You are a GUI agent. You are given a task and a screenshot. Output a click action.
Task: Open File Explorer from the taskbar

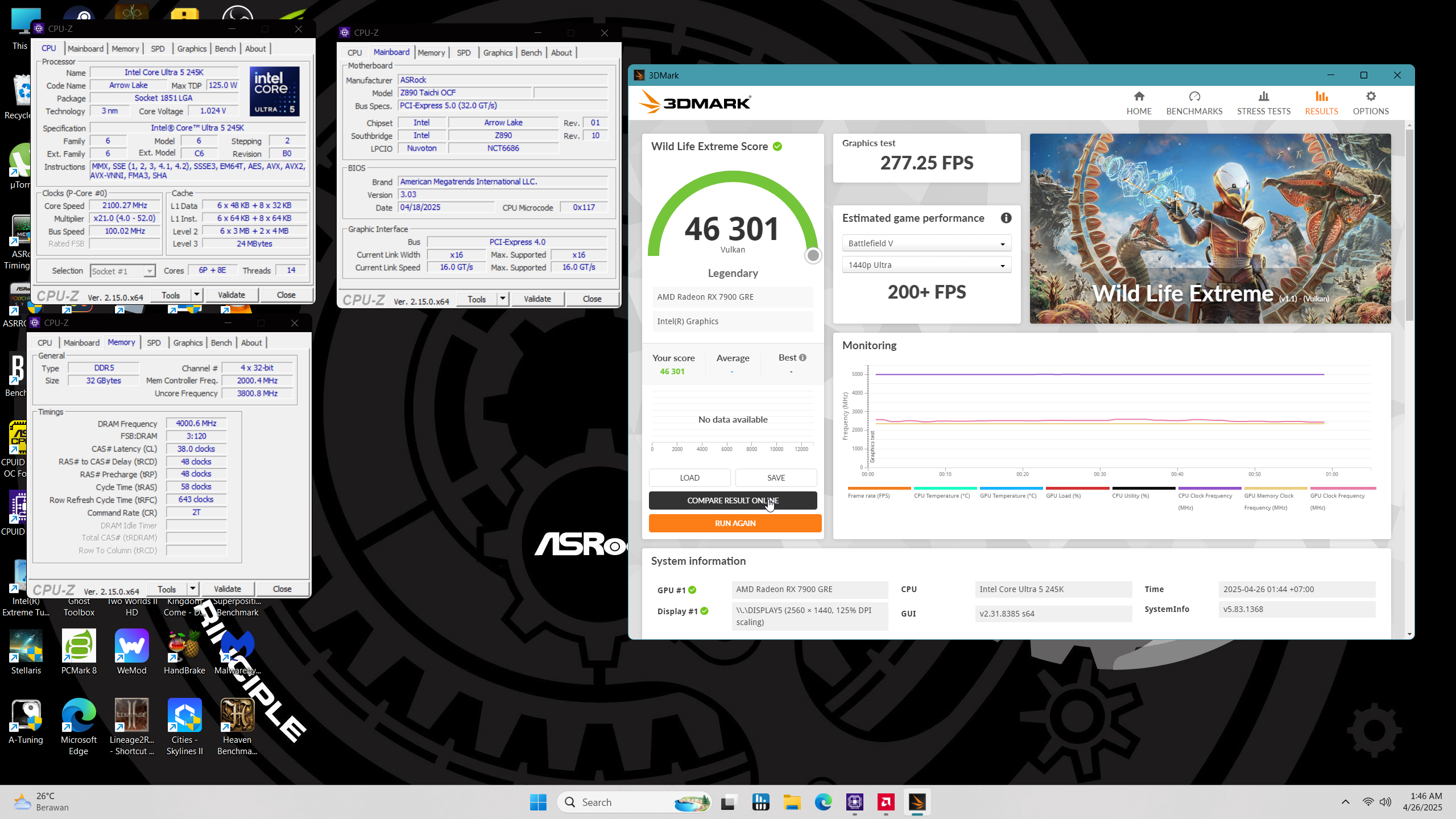(x=792, y=803)
